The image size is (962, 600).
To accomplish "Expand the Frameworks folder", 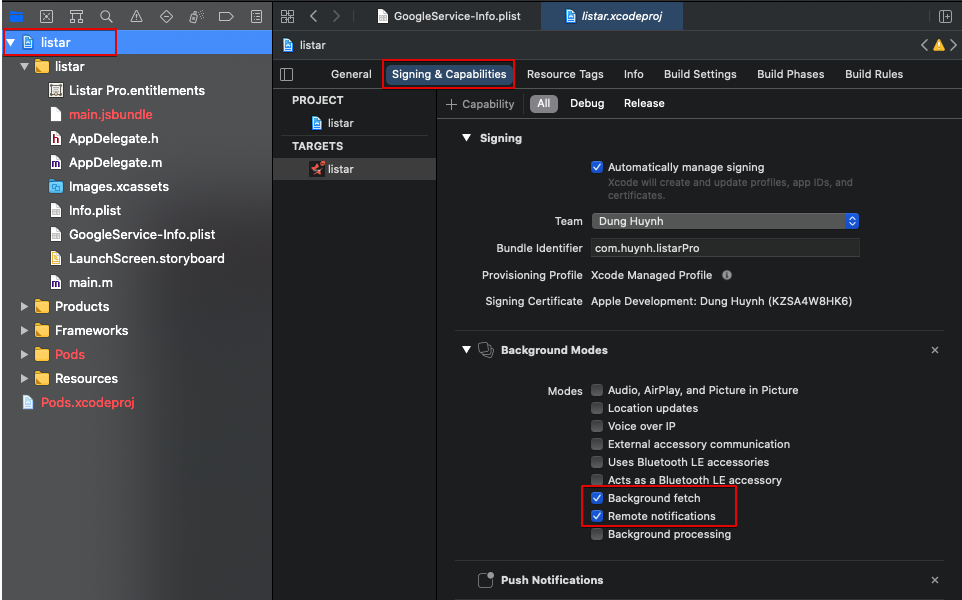I will [25, 330].
